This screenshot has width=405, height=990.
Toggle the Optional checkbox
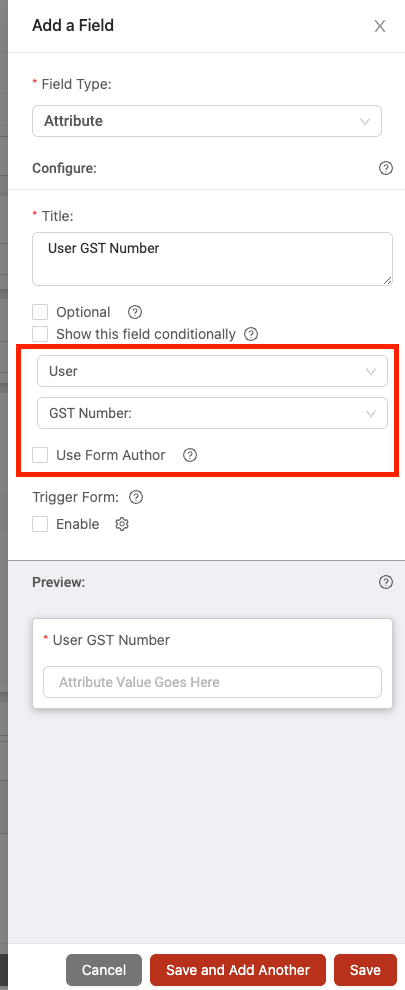click(x=40, y=312)
